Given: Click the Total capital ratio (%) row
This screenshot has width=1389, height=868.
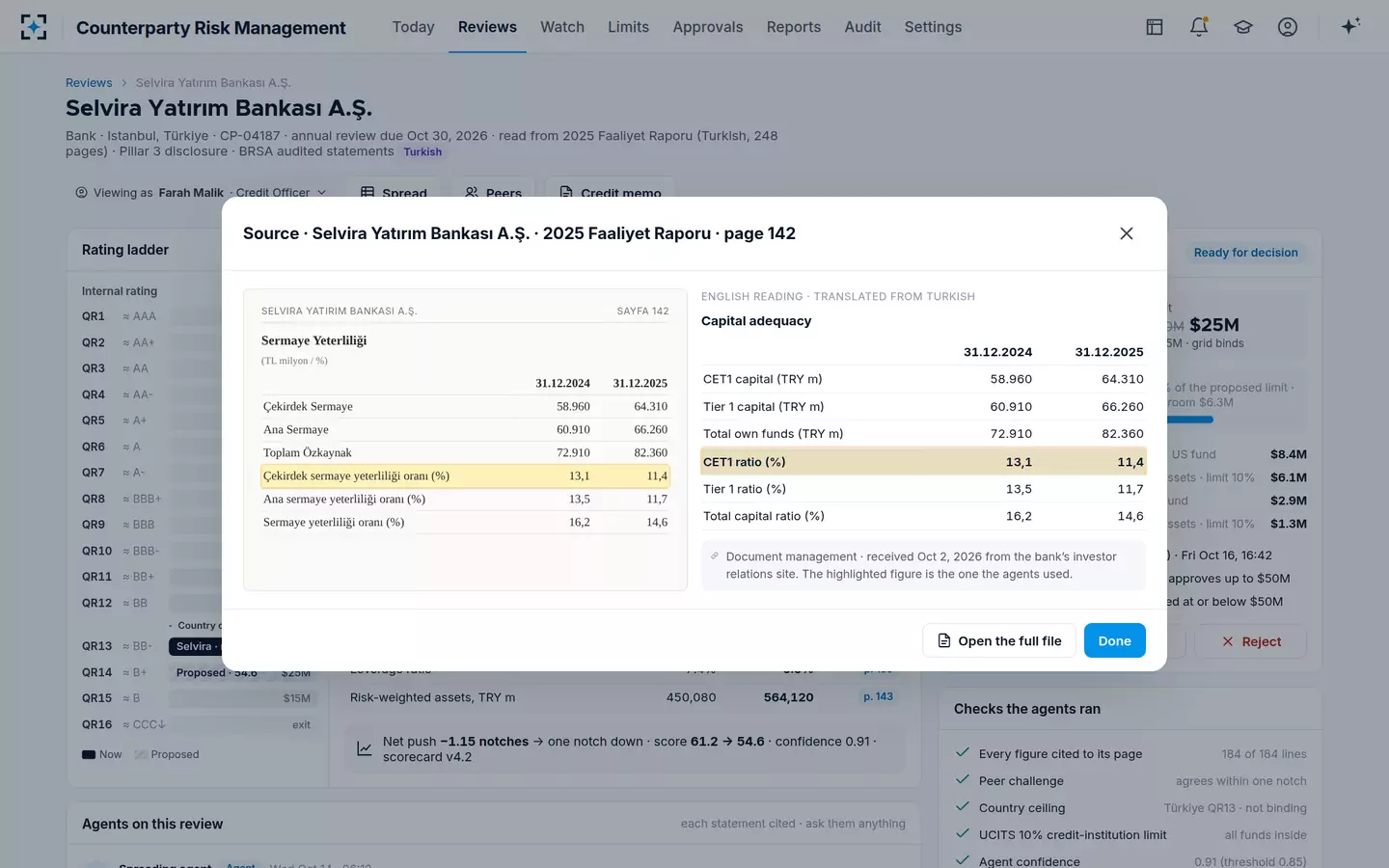Looking at the screenshot, I should pyautogui.click(x=923, y=516).
